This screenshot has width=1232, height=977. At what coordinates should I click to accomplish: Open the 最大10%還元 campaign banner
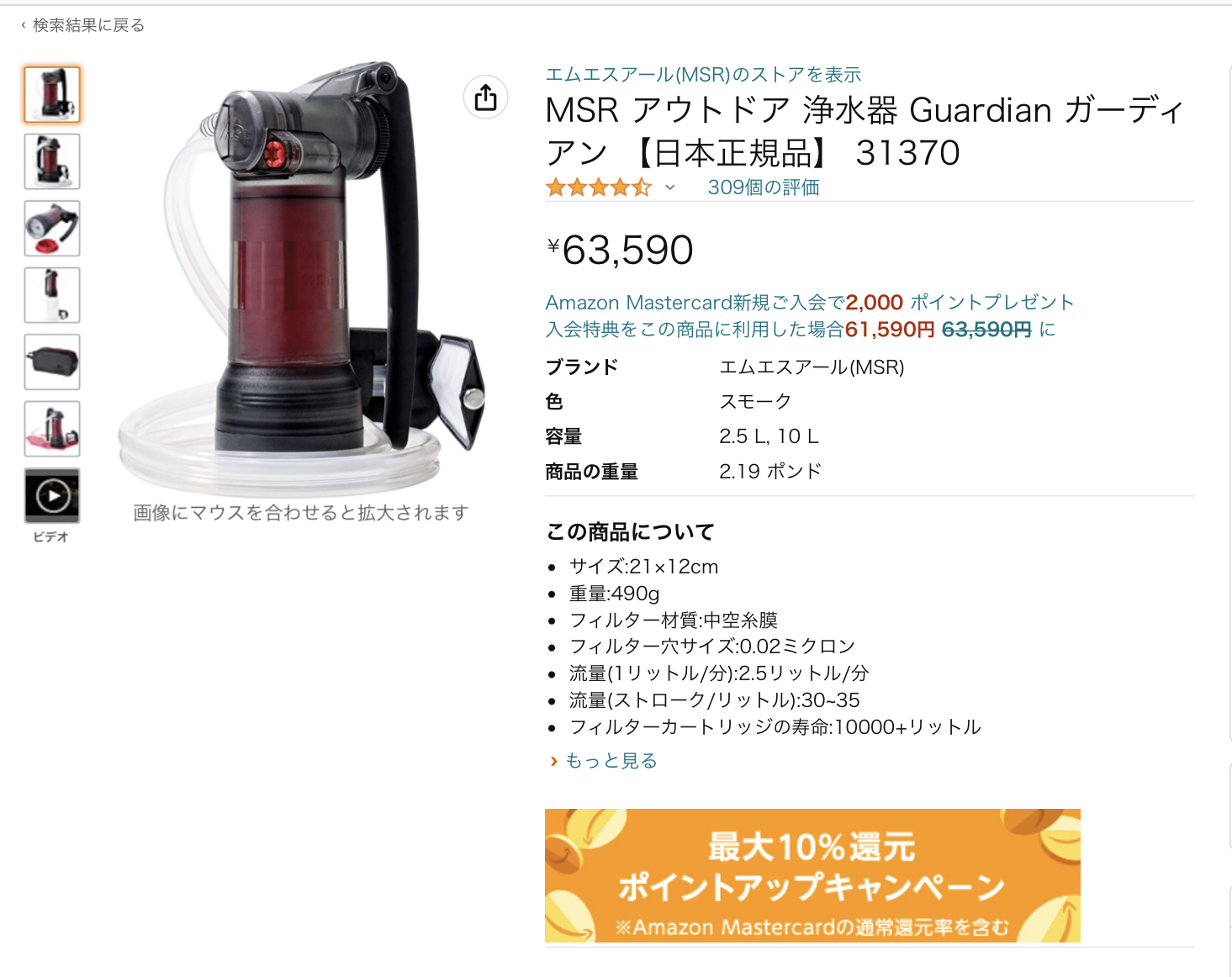(x=812, y=875)
